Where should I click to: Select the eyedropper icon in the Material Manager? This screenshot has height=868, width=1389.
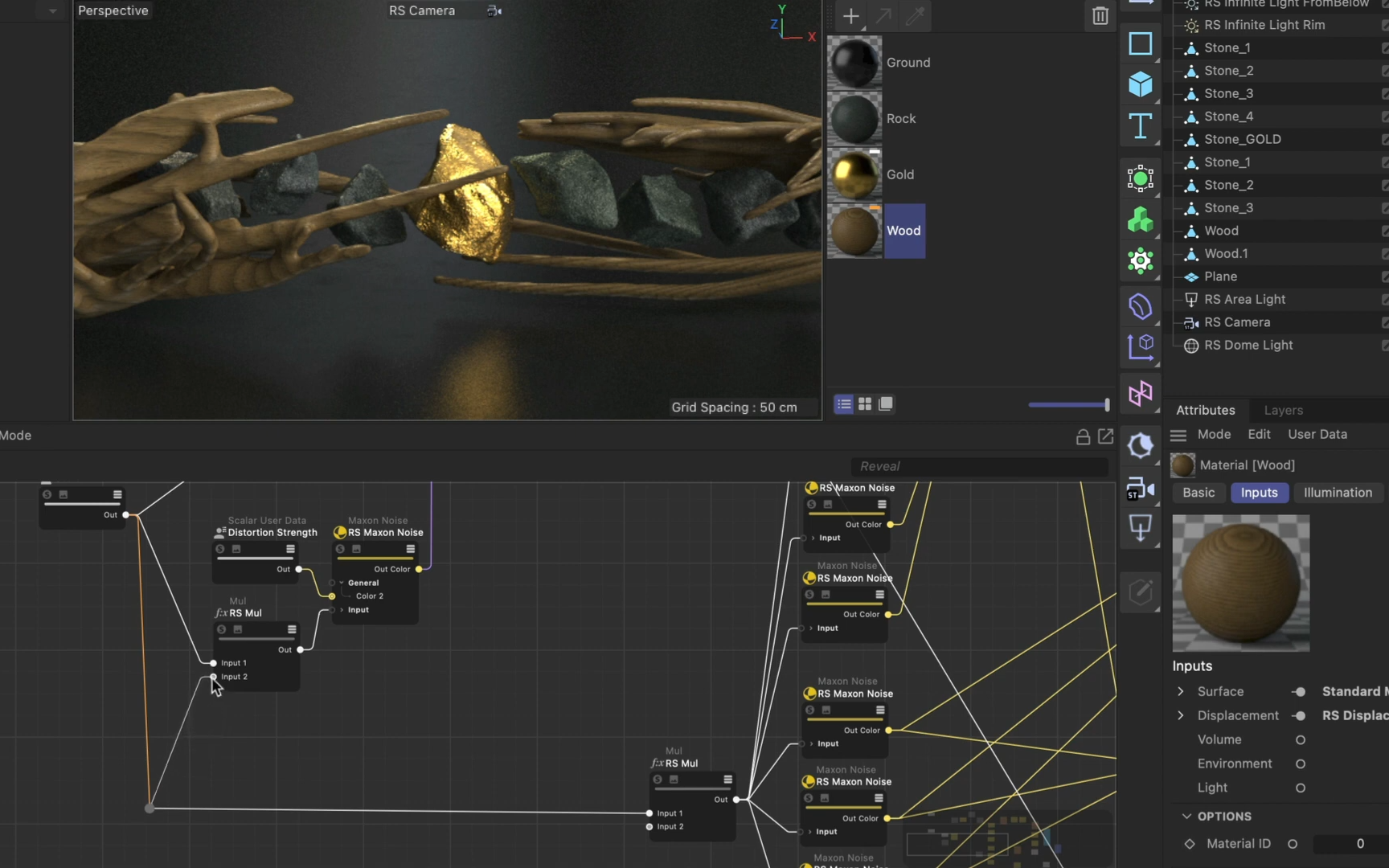coord(915,16)
